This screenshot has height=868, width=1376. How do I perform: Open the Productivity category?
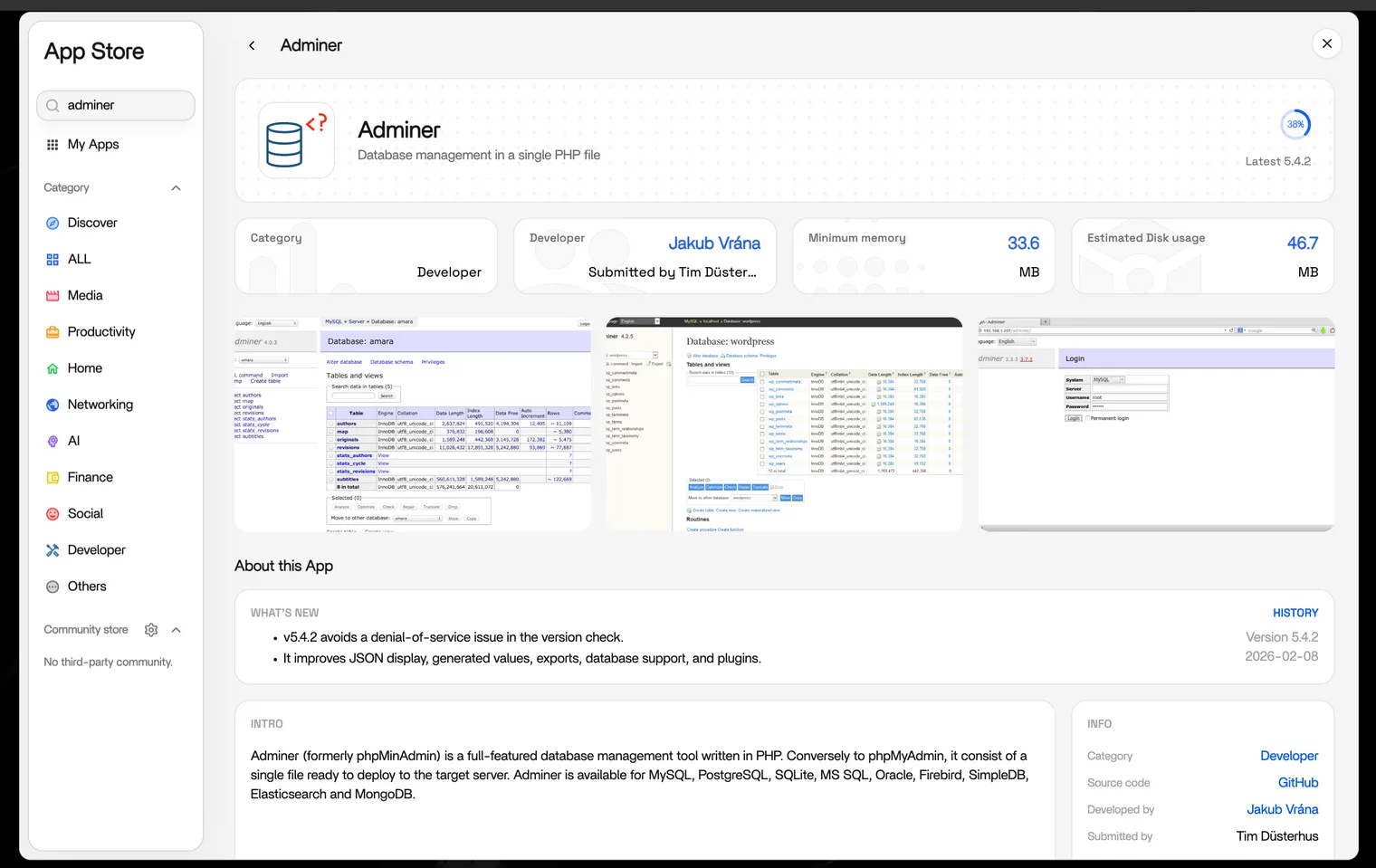101,331
